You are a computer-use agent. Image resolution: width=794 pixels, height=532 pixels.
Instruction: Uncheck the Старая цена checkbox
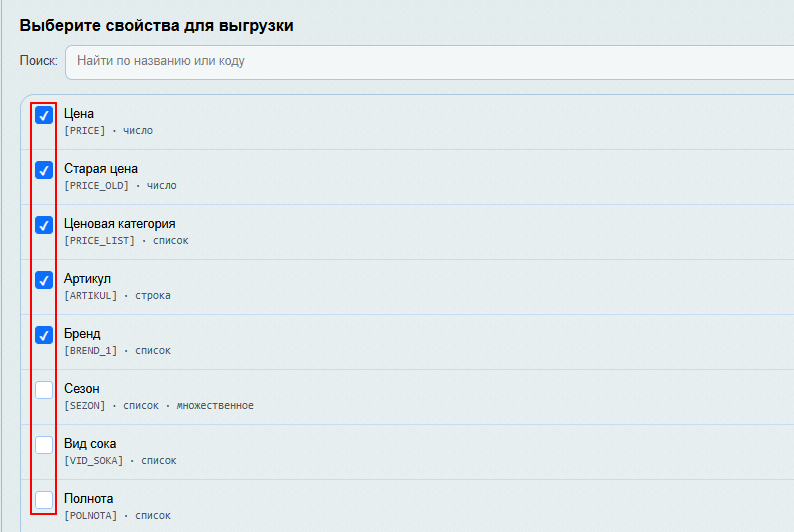pyautogui.click(x=44, y=170)
